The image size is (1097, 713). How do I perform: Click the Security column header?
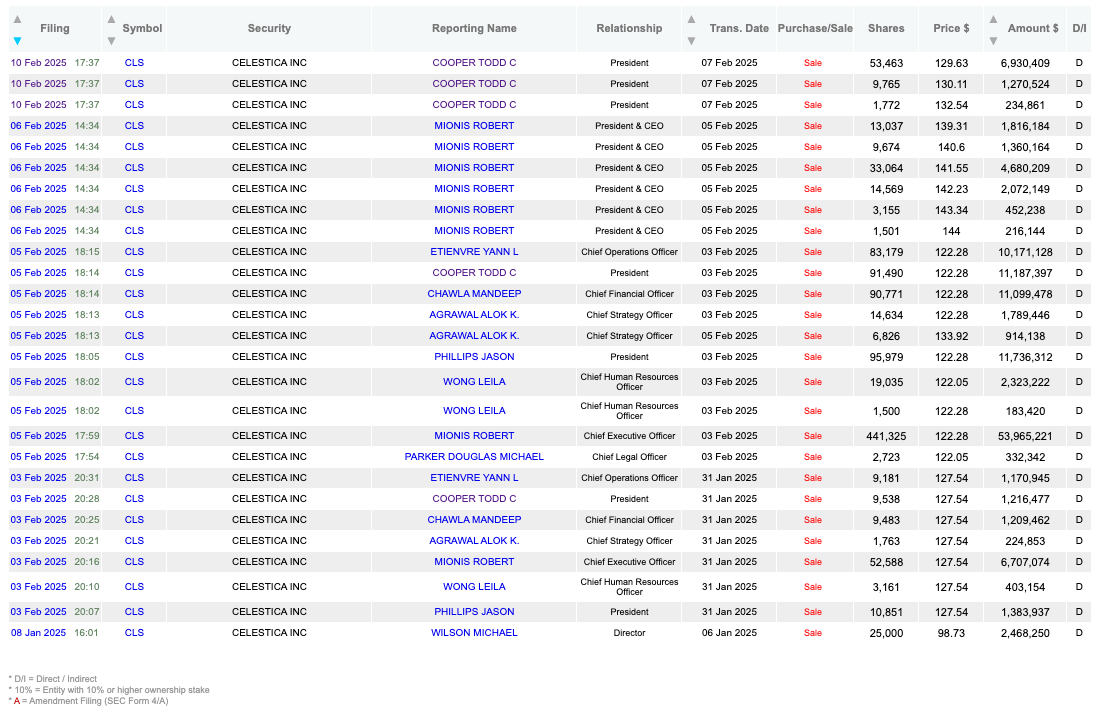click(269, 28)
